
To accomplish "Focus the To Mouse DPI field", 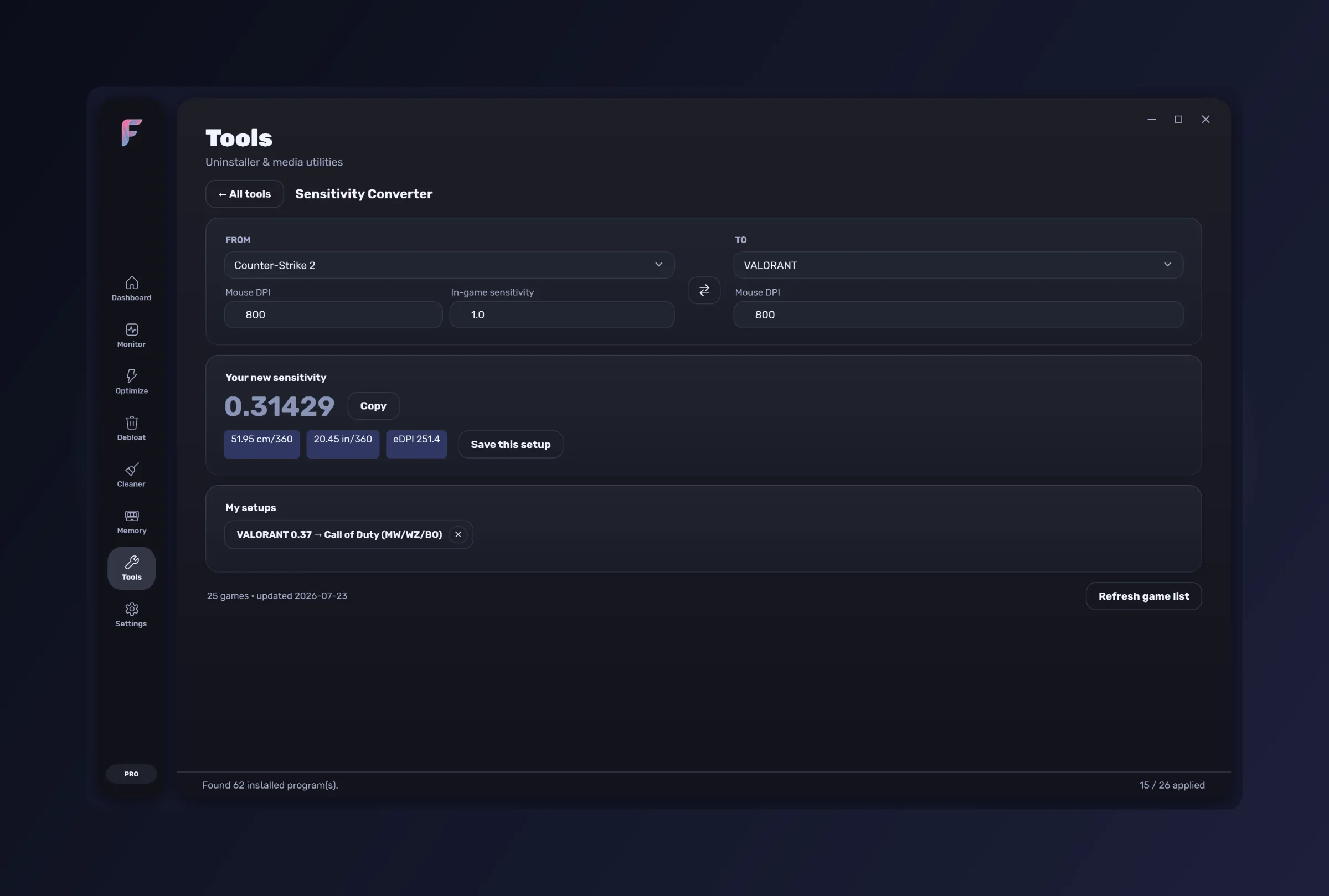I will pos(958,315).
